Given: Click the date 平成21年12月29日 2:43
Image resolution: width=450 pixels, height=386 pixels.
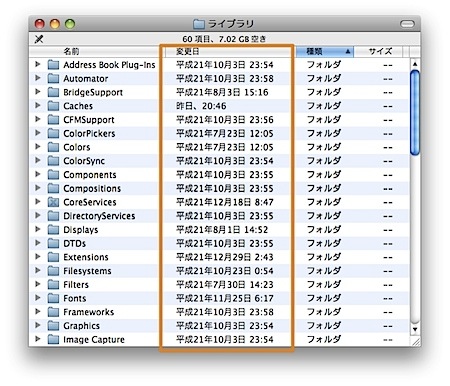Looking at the screenshot, I should 225,257.
